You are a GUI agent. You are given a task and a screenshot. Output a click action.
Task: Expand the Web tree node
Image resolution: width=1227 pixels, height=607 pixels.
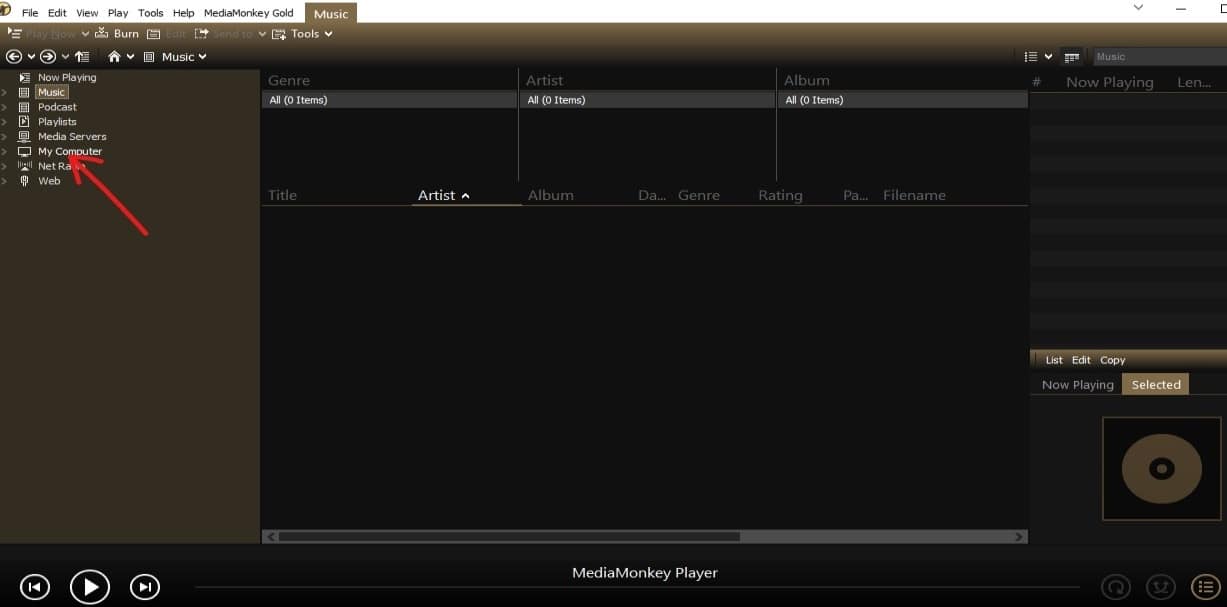click(4, 181)
